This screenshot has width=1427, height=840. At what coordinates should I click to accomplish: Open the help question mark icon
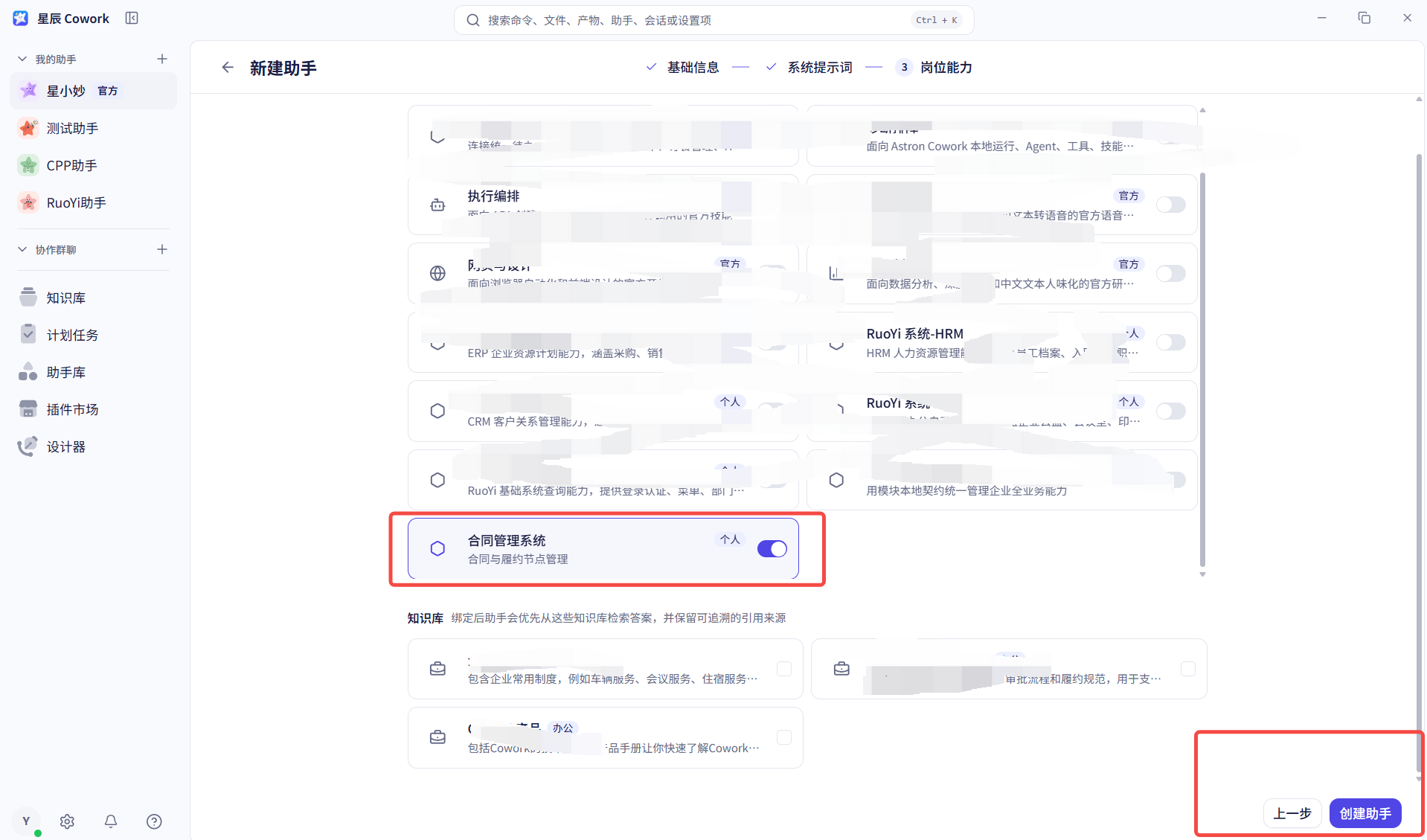(154, 821)
